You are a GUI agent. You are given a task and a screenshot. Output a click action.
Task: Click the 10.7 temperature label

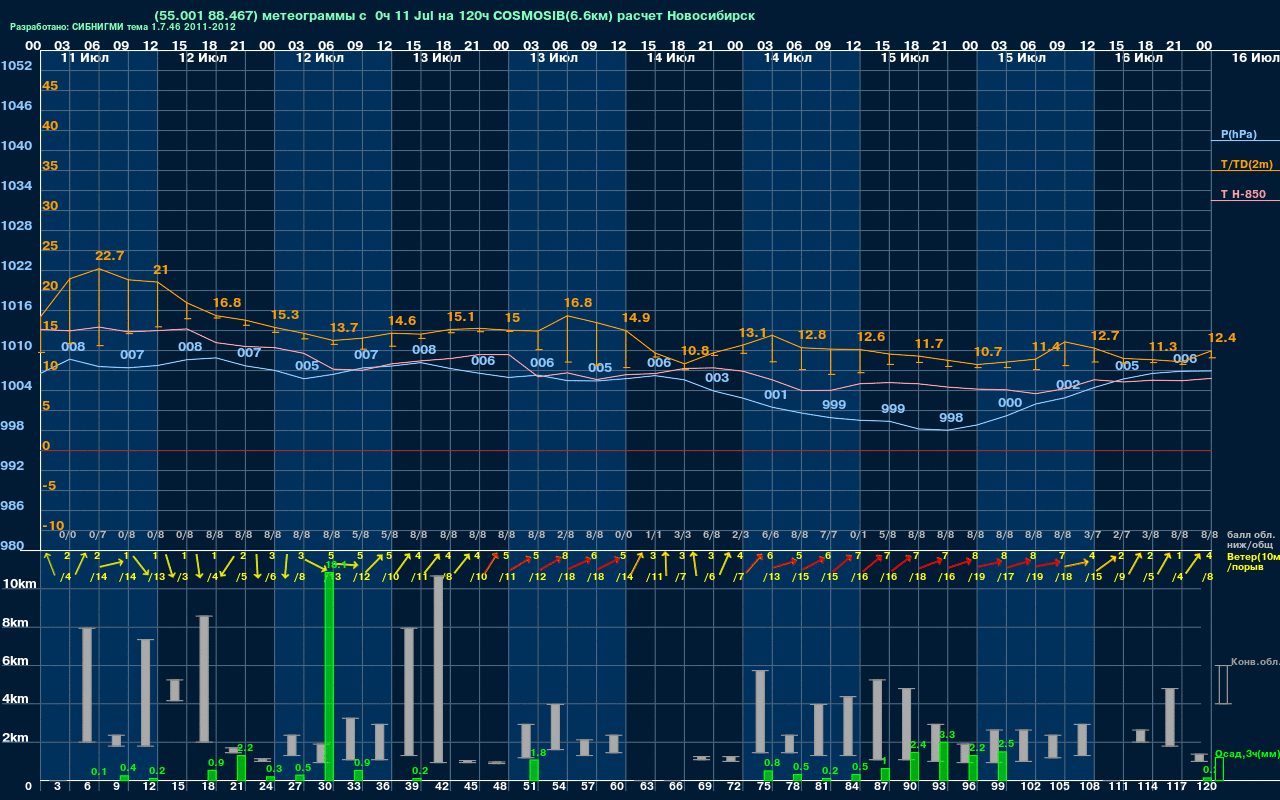988,352
